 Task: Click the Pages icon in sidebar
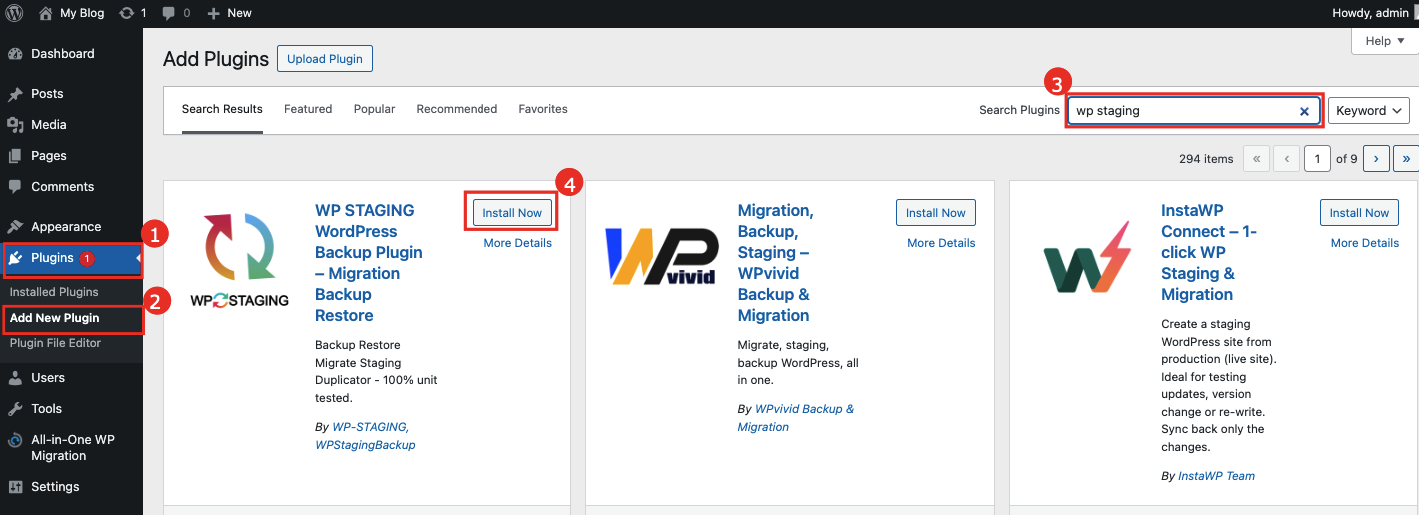click(x=15, y=156)
